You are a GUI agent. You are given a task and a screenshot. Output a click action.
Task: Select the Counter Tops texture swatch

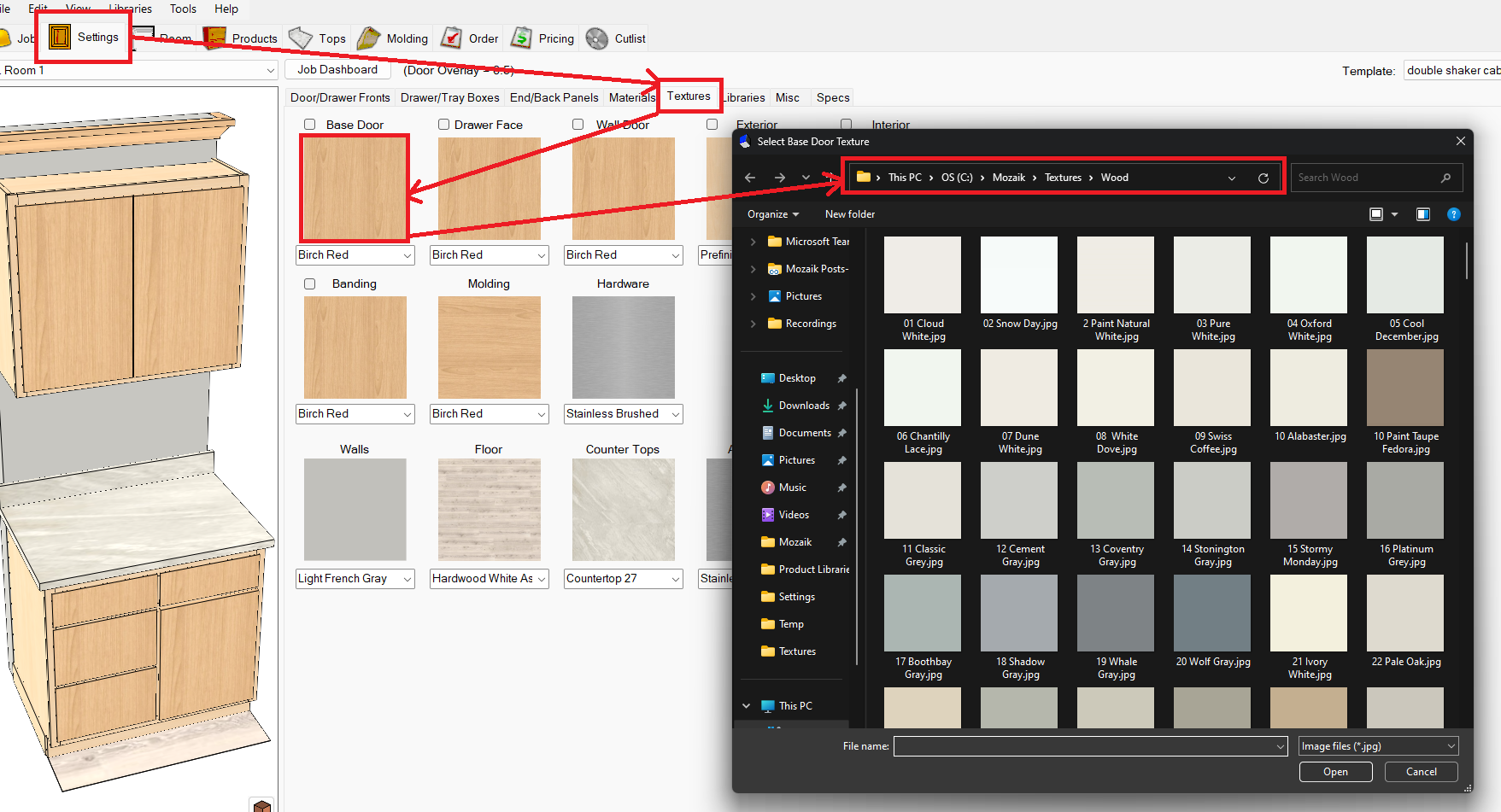click(x=623, y=510)
